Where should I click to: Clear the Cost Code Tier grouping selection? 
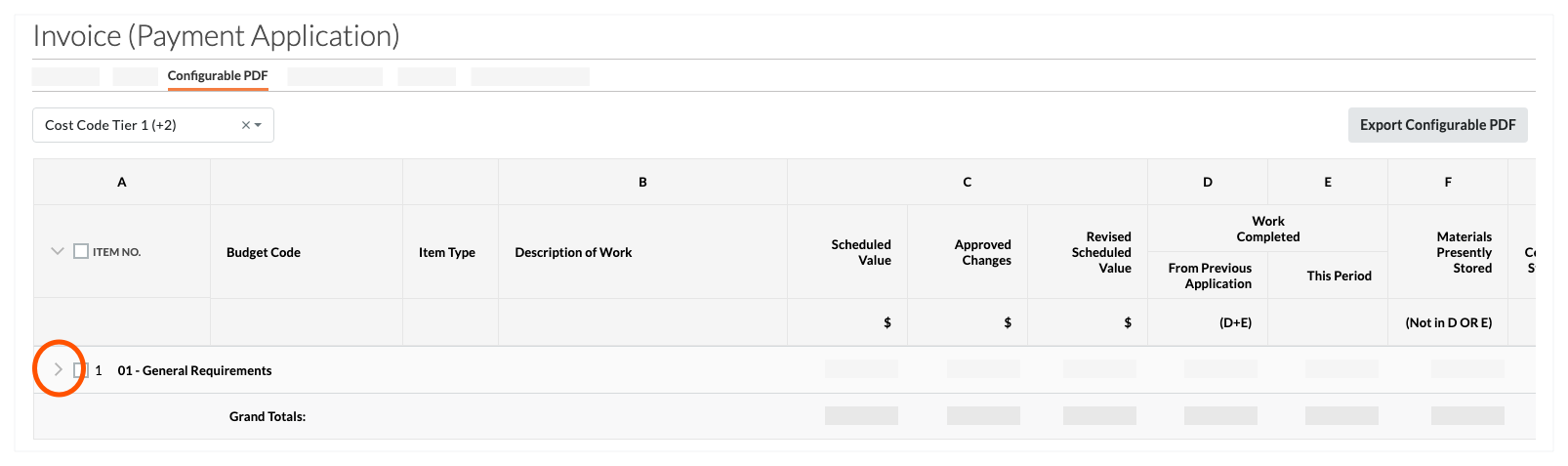[246, 125]
